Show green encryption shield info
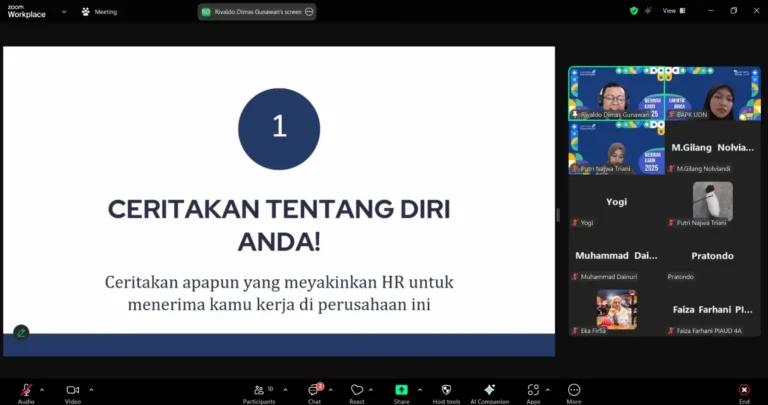This screenshot has width=768, height=405. click(x=634, y=11)
